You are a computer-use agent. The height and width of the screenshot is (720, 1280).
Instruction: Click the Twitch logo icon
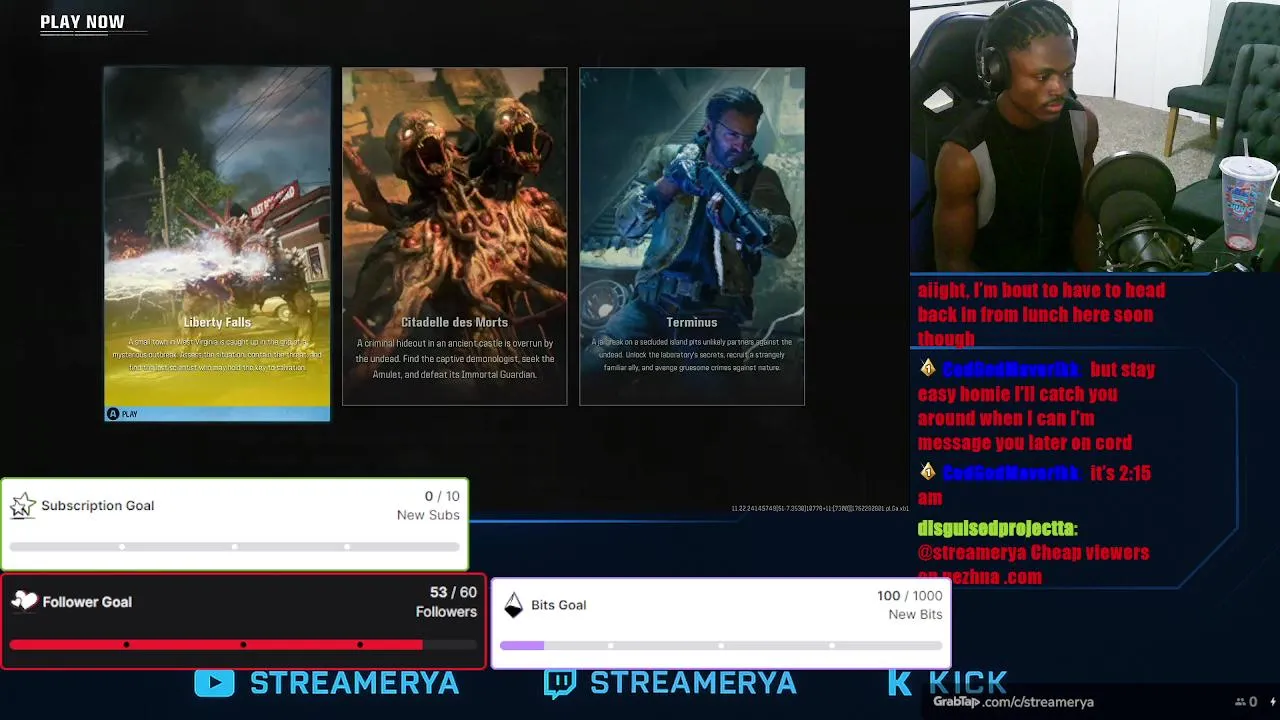(x=560, y=683)
